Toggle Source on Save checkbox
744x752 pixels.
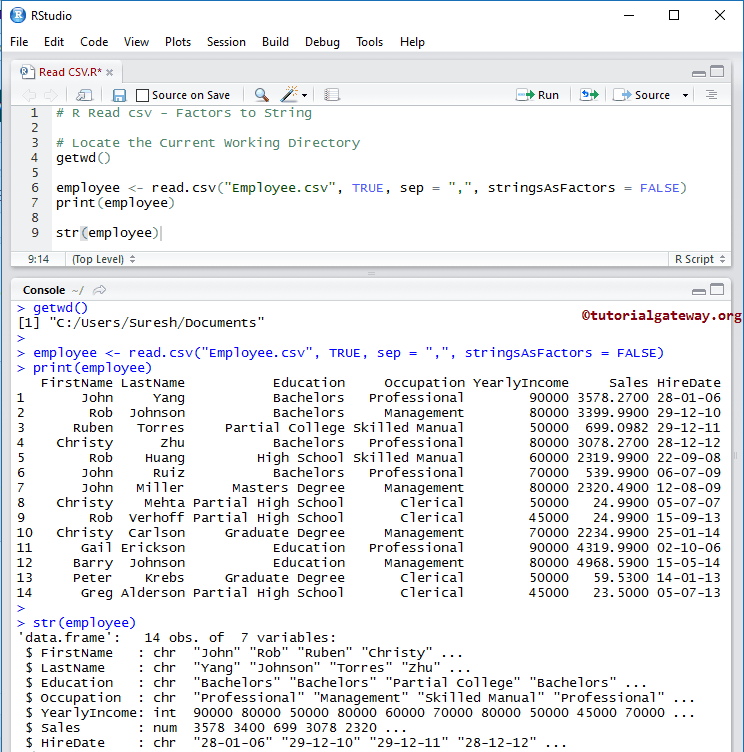click(x=142, y=95)
